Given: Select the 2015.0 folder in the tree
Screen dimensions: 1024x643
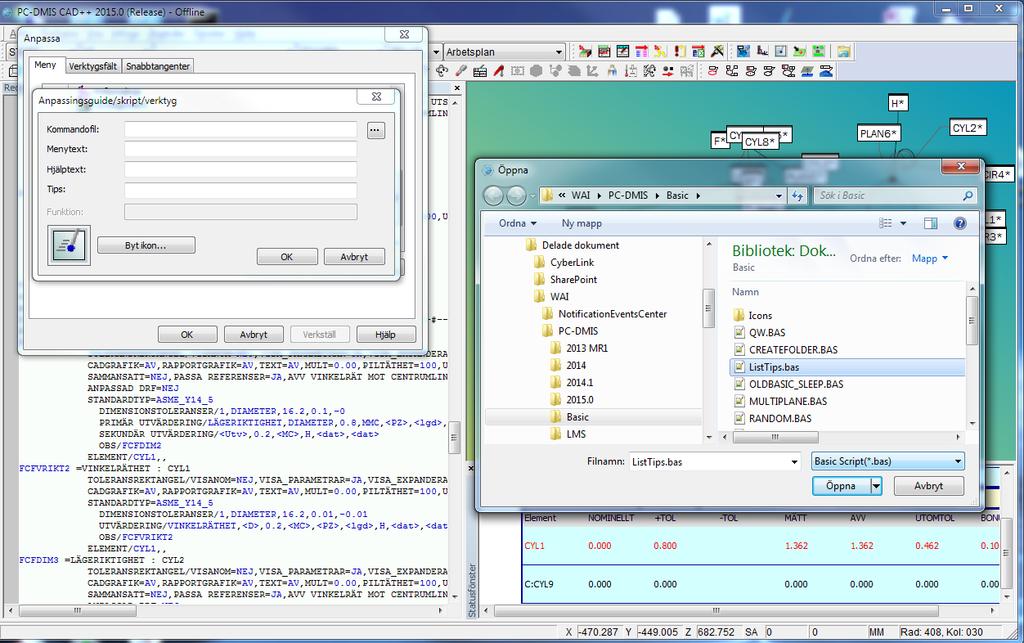Looking at the screenshot, I should [579, 400].
